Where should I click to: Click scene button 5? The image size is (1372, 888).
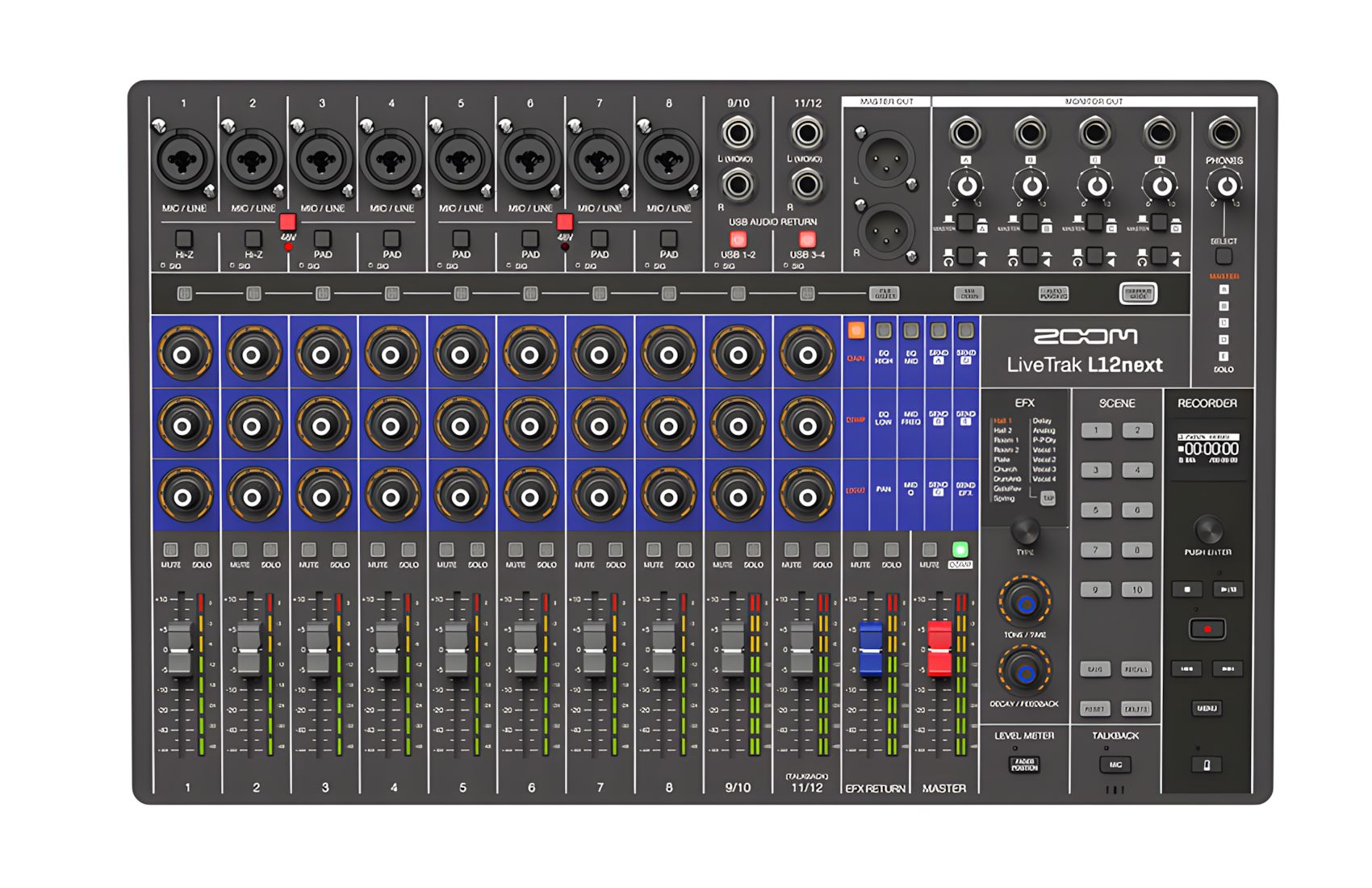coord(1096,509)
